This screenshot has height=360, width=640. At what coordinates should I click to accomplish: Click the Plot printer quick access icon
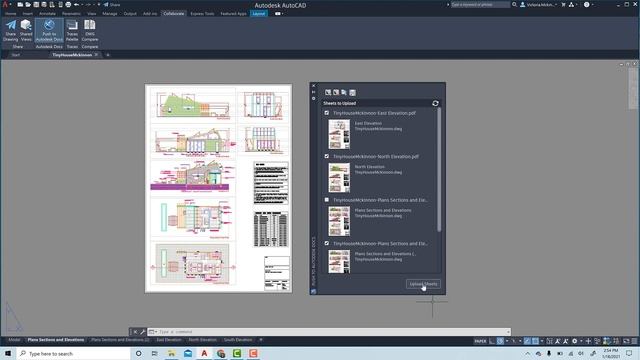(x=68, y=4)
